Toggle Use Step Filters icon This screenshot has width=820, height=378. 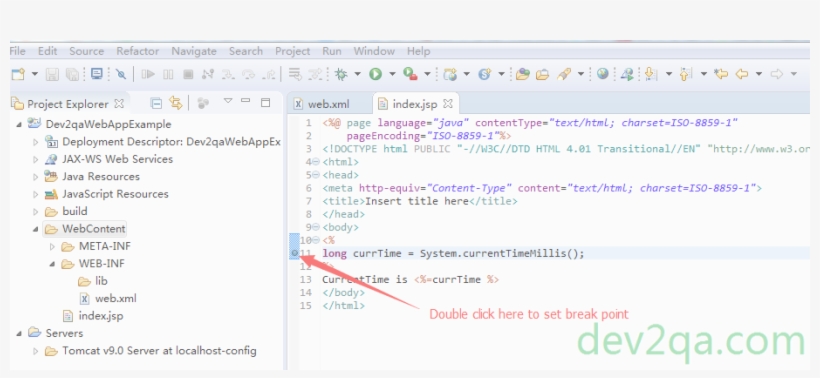point(315,74)
